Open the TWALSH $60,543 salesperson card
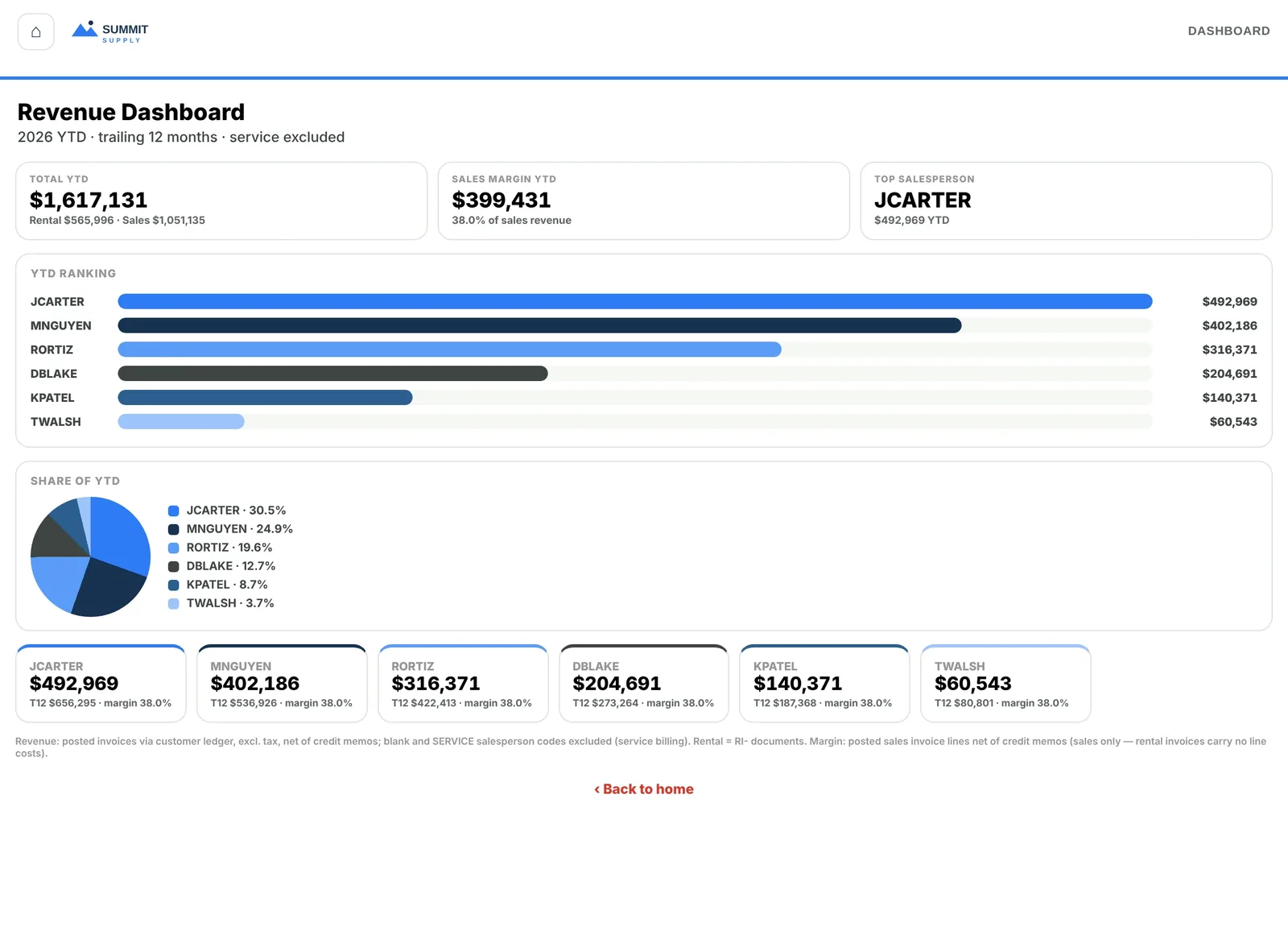This screenshot has height=939, width=1288. [x=1005, y=684]
